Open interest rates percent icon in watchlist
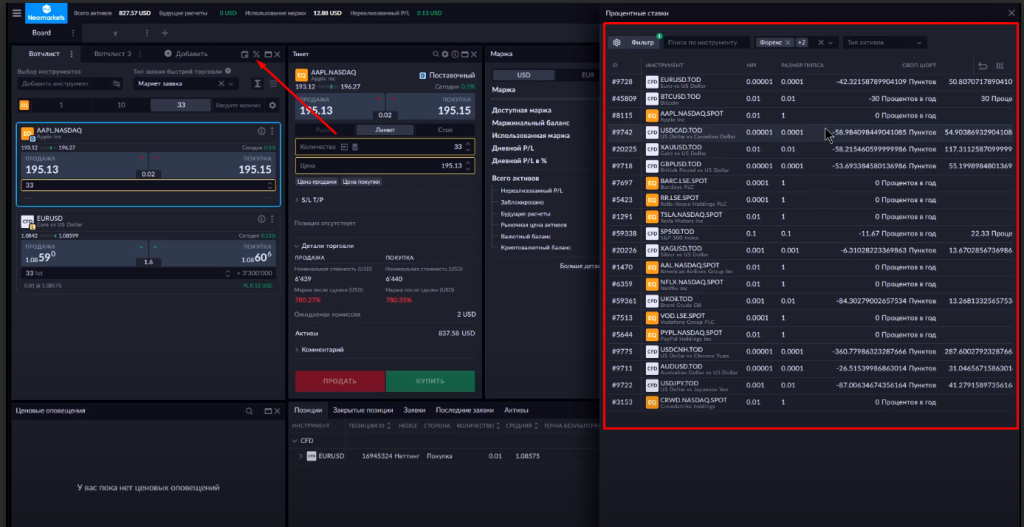Image resolution: width=1024 pixels, height=527 pixels. (x=256, y=54)
